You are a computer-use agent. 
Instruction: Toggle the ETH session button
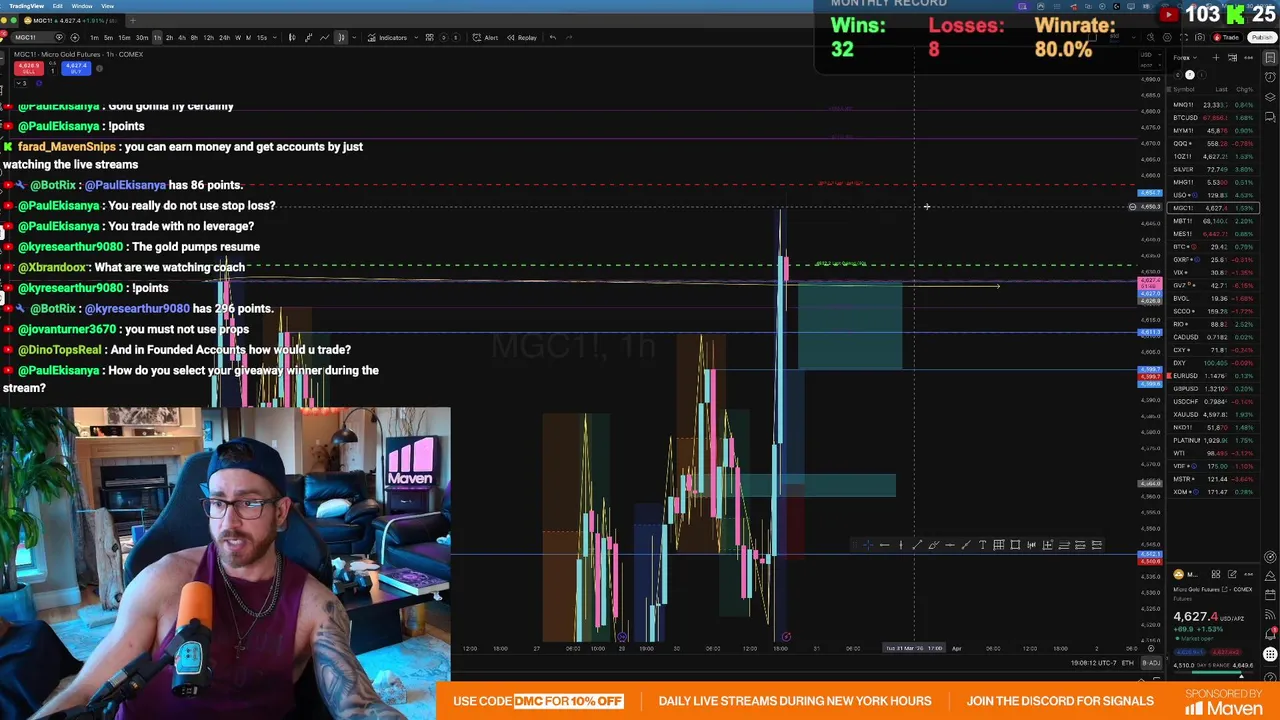coord(1128,663)
